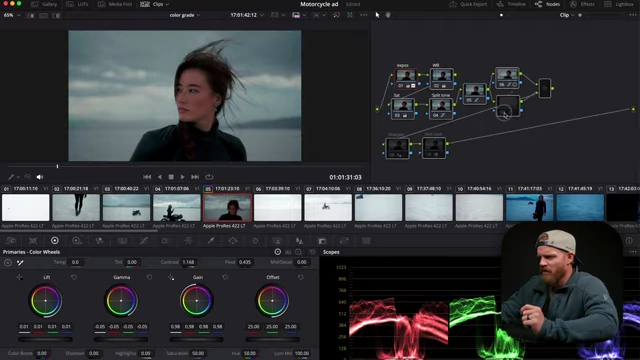
Task: Reset the Gain wheel
Action: [225, 277]
